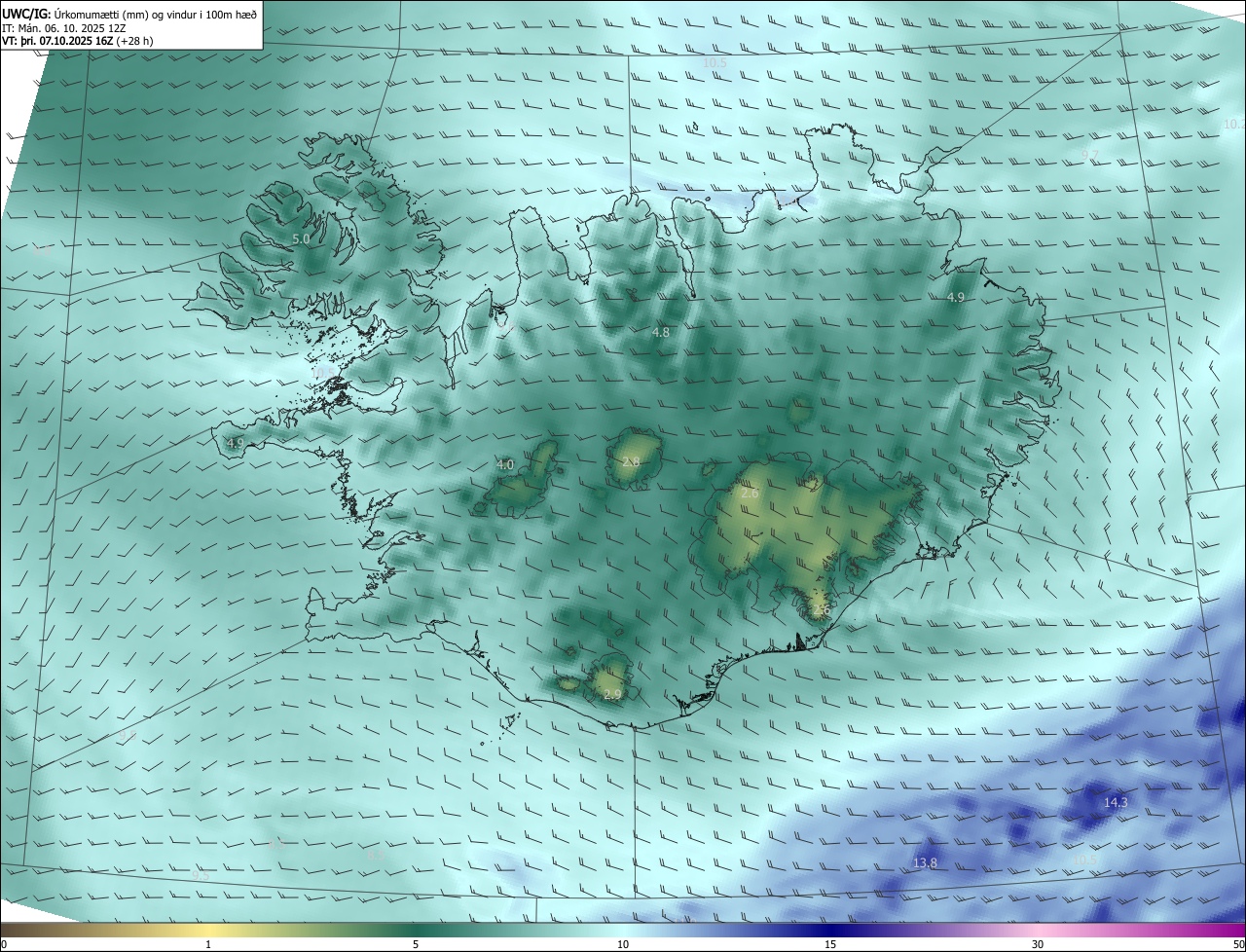The image size is (1246, 952).
Task: Click the yellow segment of the precipitation color bar
Action: click(x=209, y=930)
